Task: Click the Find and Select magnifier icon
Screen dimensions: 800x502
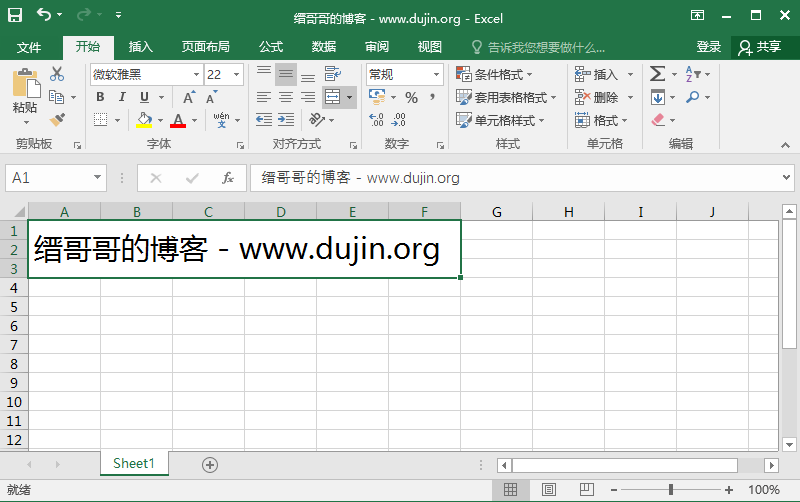Action: pos(692,97)
